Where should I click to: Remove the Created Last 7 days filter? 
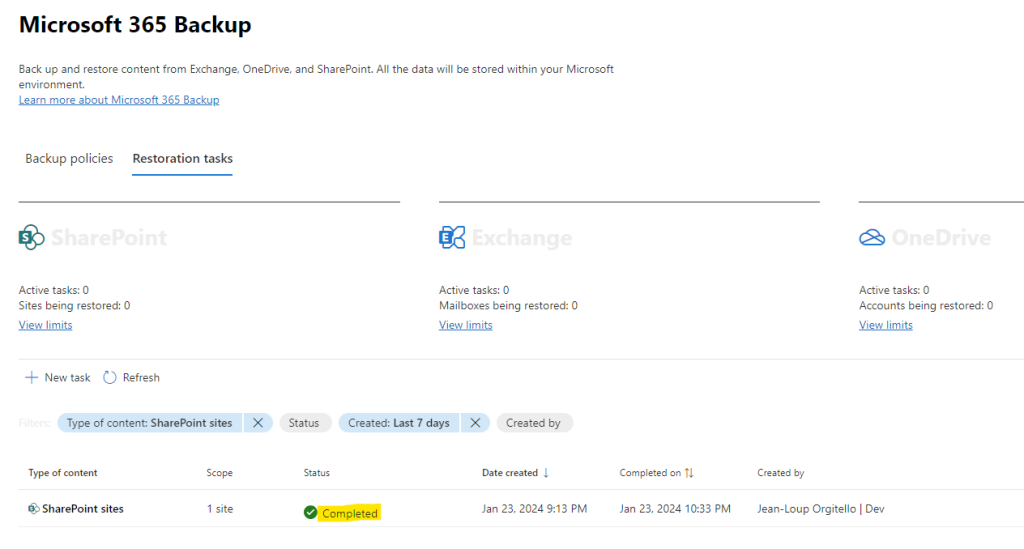475,423
